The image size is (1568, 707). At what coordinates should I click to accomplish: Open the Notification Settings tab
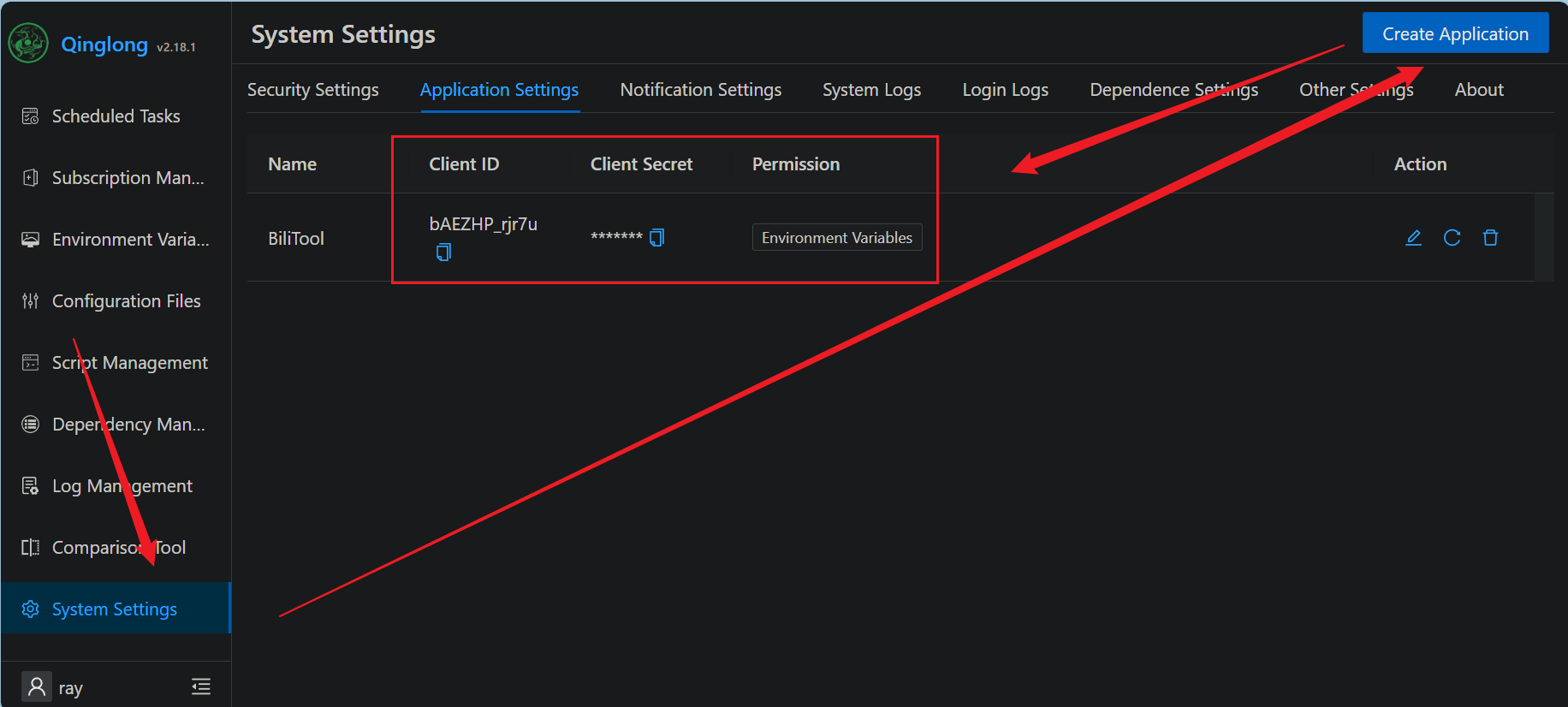pyautogui.click(x=700, y=90)
